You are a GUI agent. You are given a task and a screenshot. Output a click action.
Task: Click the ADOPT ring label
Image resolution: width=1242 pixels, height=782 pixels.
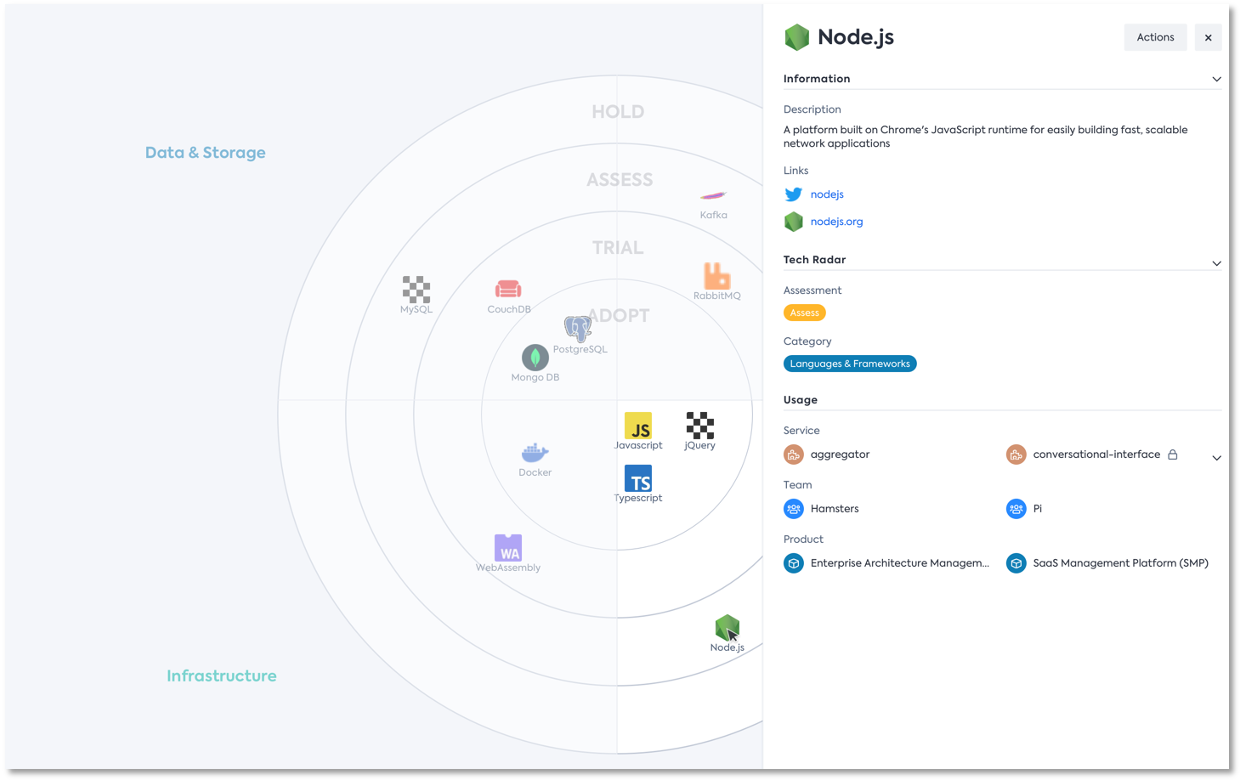pos(619,316)
